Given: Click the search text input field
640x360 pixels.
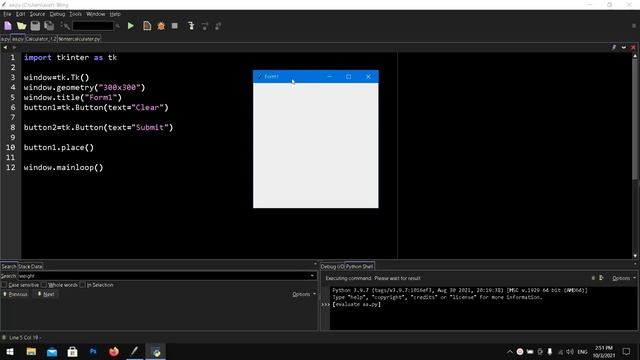Looking at the screenshot, I should click(x=163, y=276).
